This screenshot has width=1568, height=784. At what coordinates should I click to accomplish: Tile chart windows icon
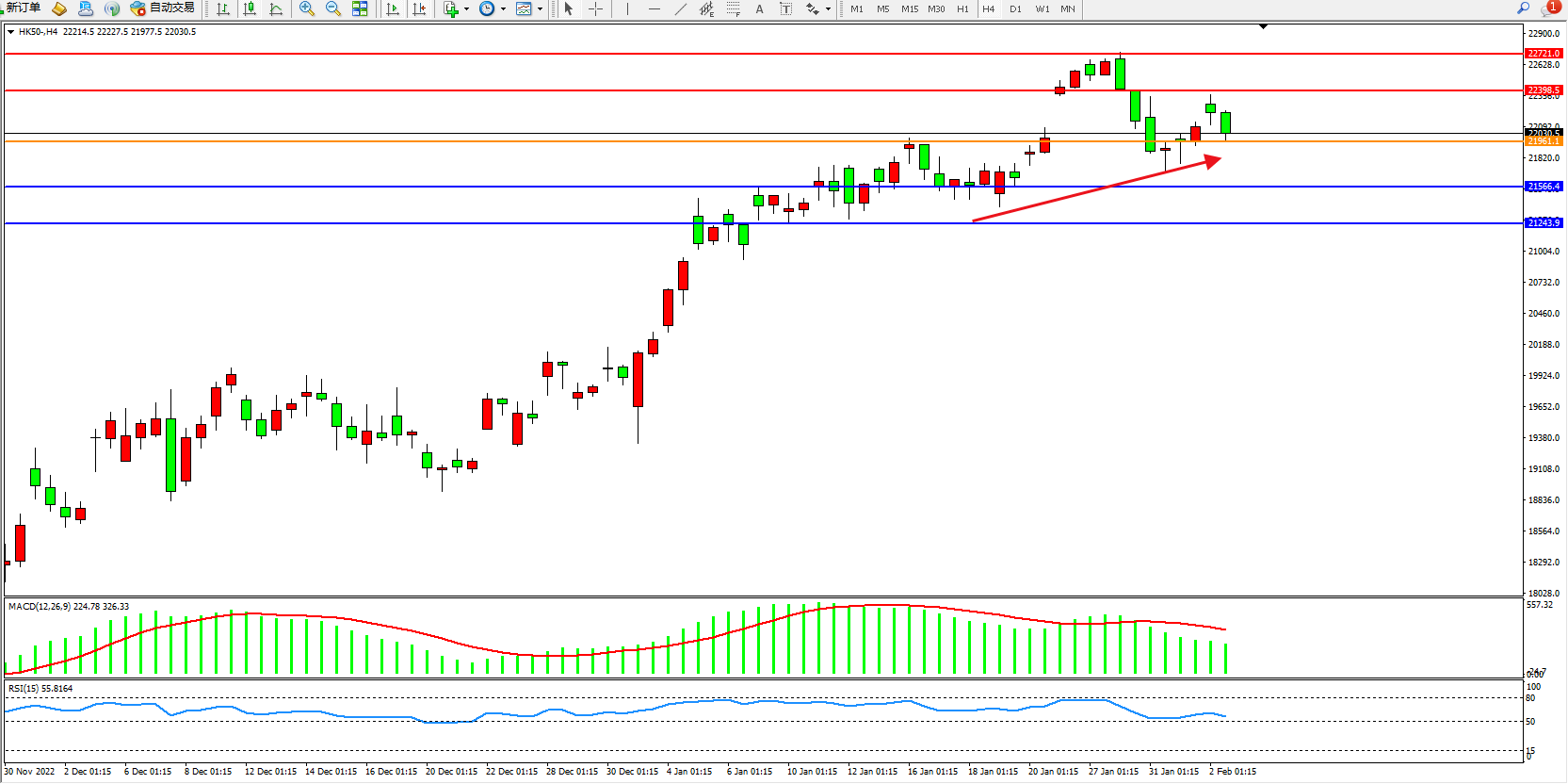360,9
